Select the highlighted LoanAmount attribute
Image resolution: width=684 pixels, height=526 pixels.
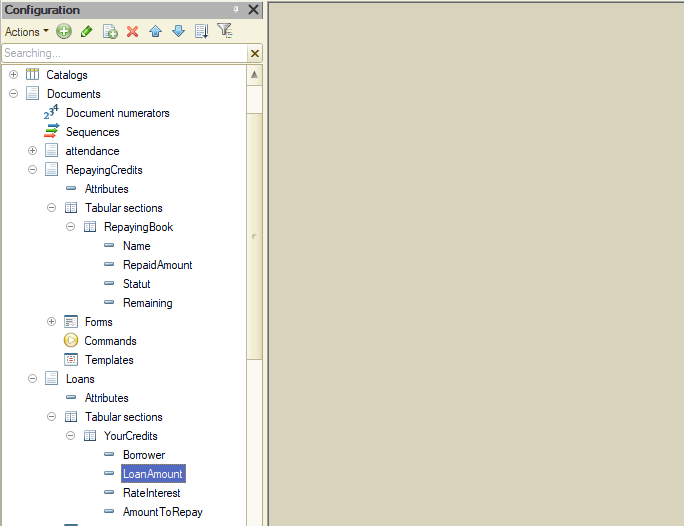153,474
